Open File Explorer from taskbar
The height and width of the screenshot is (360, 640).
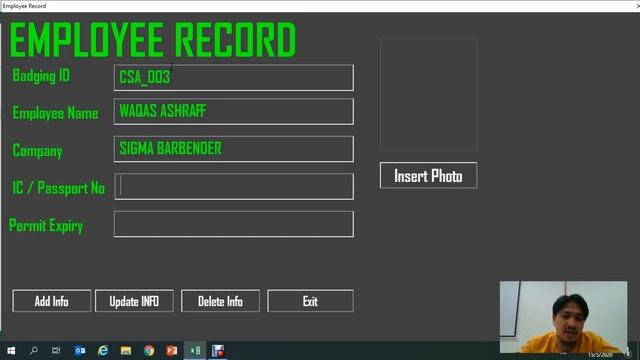tap(126, 351)
